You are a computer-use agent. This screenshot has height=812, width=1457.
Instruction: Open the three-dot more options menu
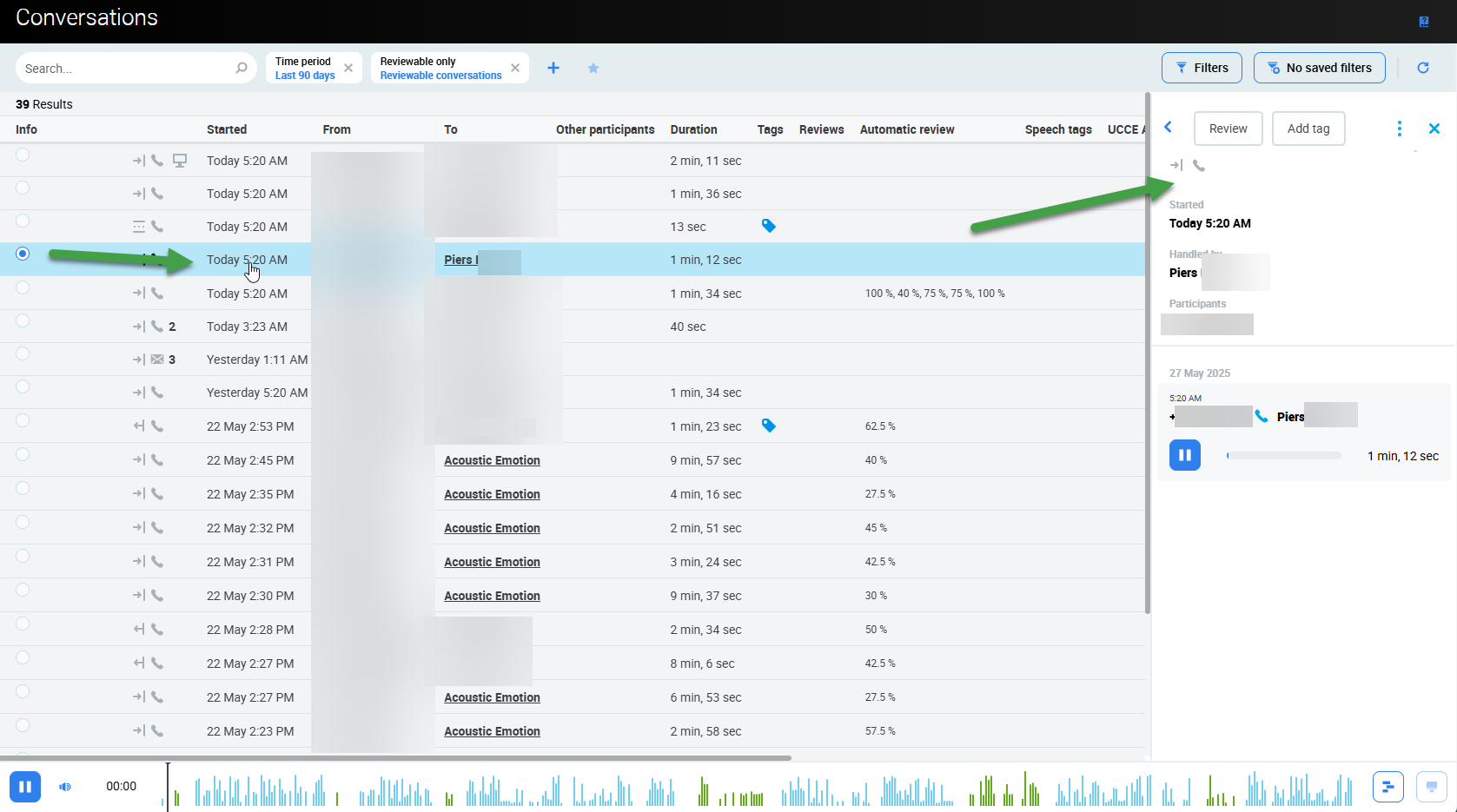[1399, 129]
